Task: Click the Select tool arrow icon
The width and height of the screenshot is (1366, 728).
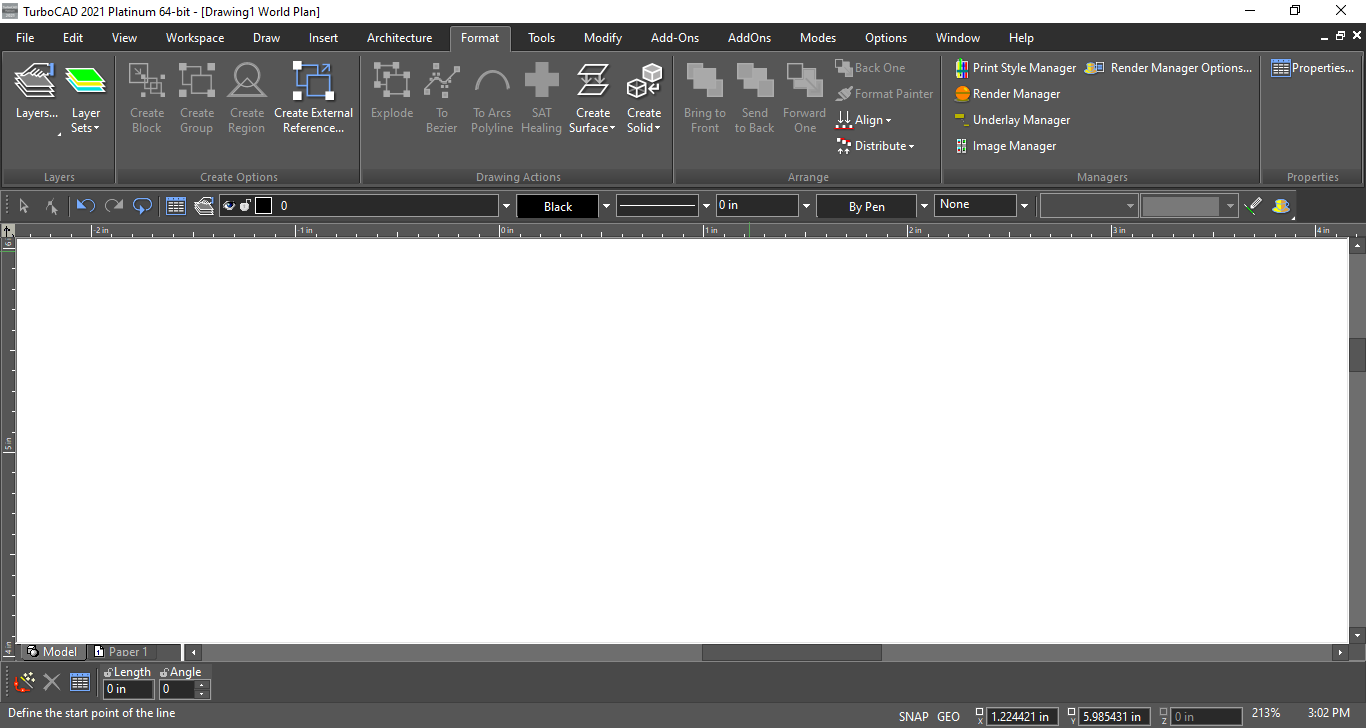Action: click(x=24, y=206)
